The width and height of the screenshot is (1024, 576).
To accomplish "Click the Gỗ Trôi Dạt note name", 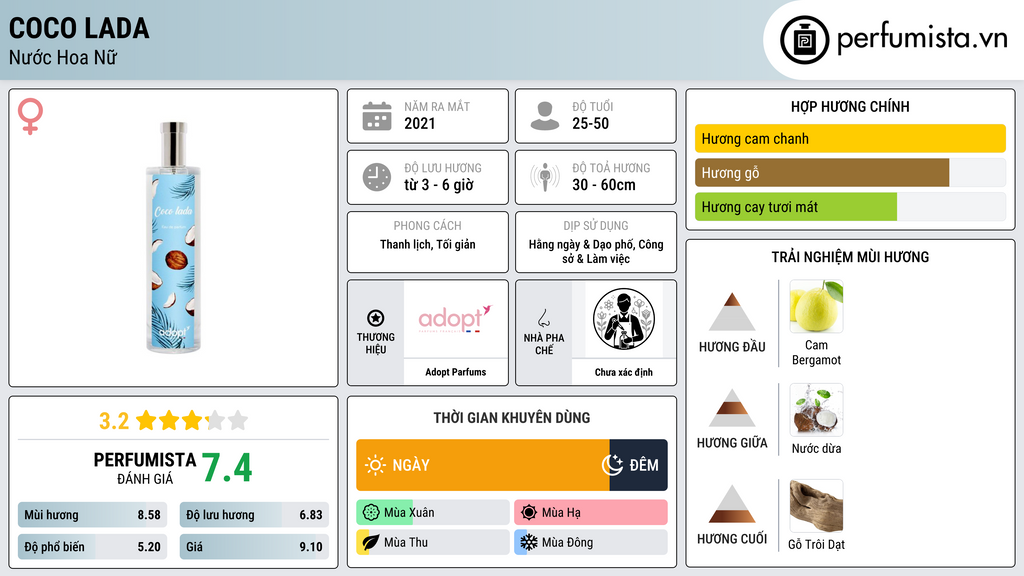I will (816, 544).
